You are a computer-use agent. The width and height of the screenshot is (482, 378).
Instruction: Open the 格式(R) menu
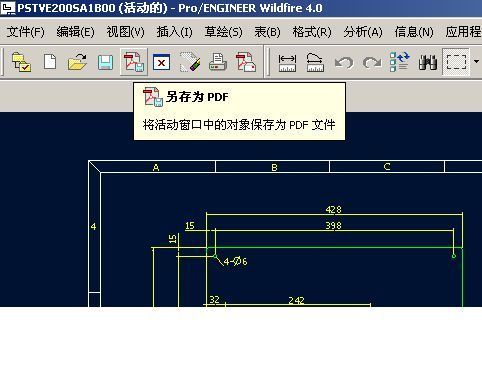click(x=312, y=32)
